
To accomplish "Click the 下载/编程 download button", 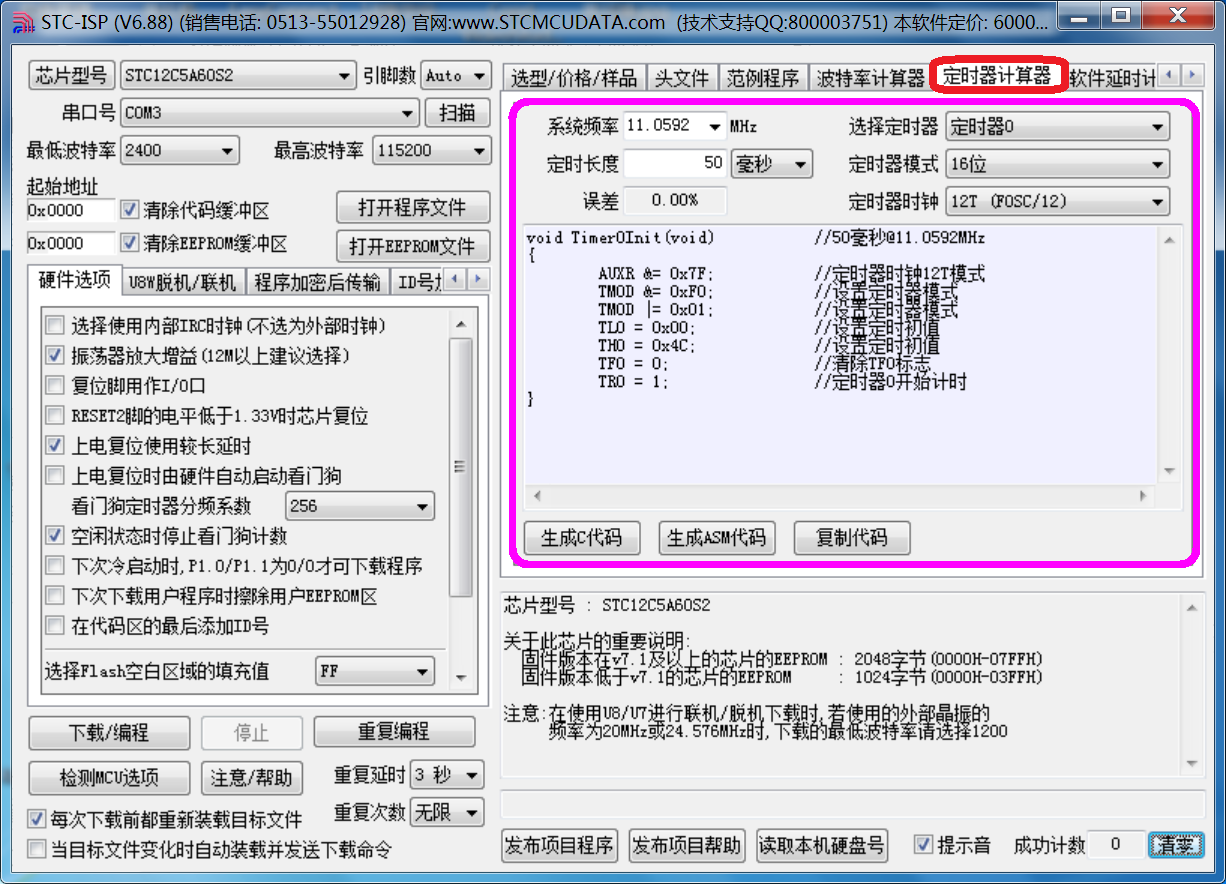I will point(109,732).
